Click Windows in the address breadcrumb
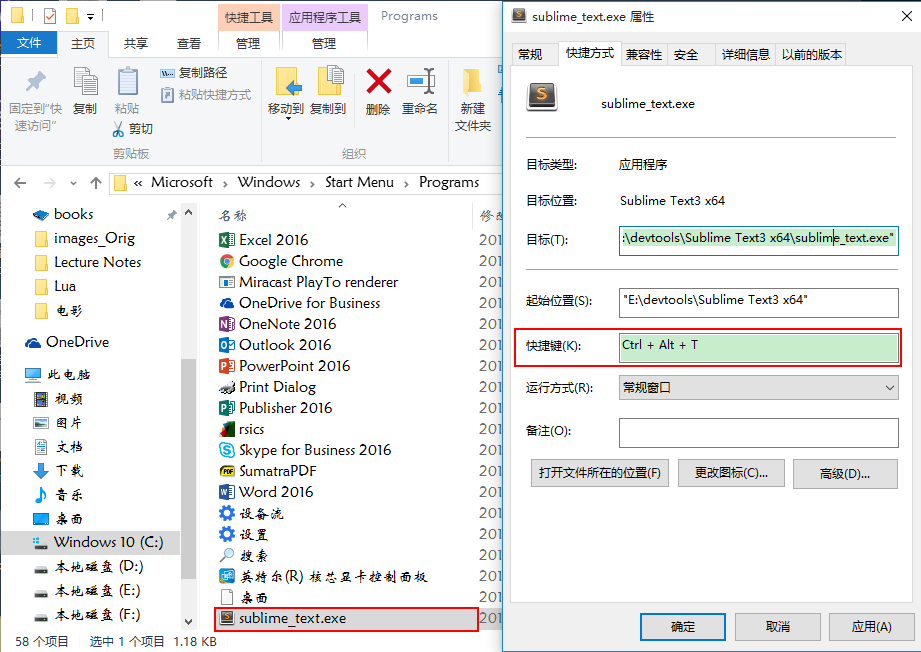The width and height of the screenshot is (921, 652). [269, 183]
